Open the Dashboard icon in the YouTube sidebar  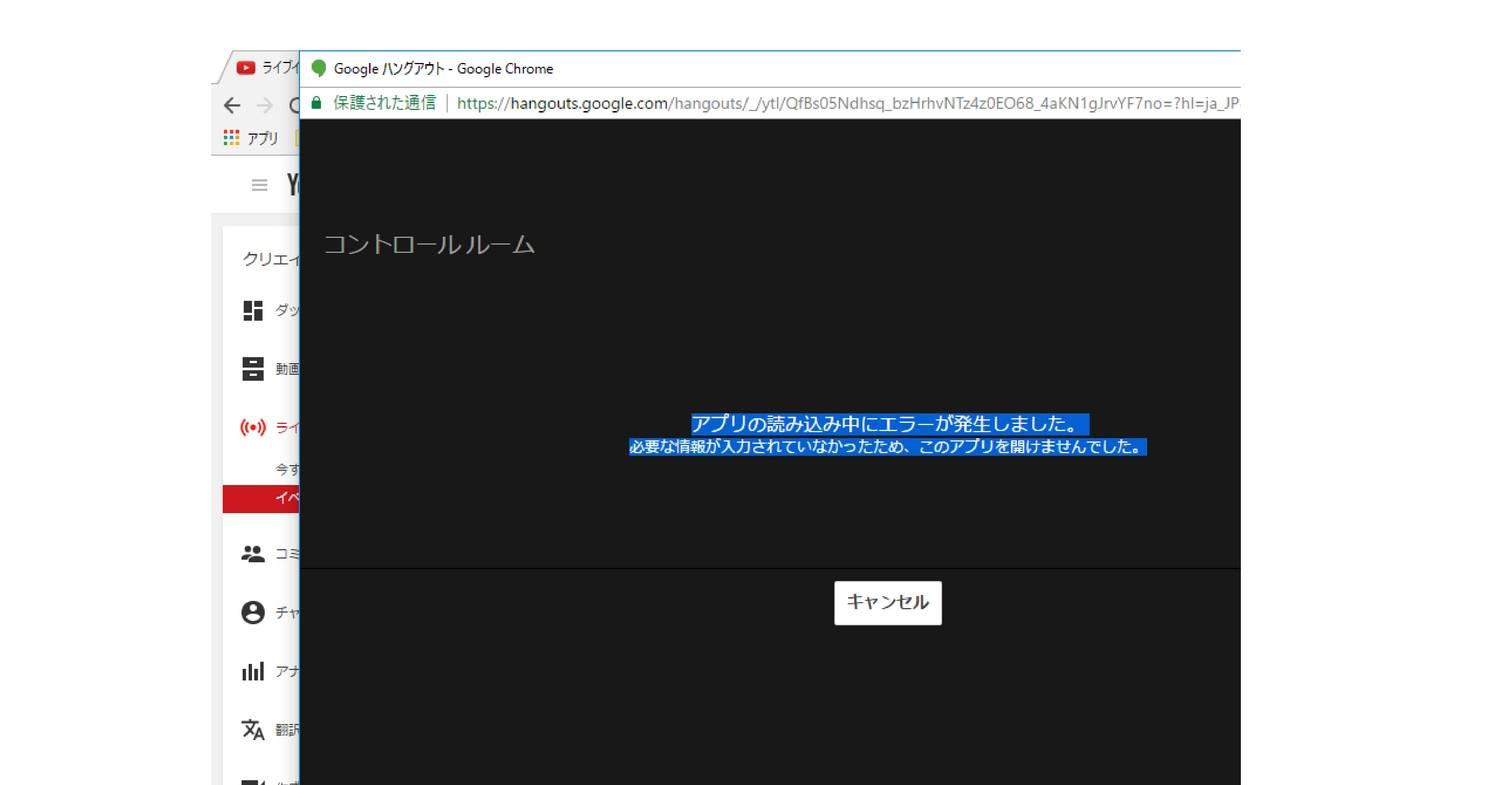[x=253, y=311]
